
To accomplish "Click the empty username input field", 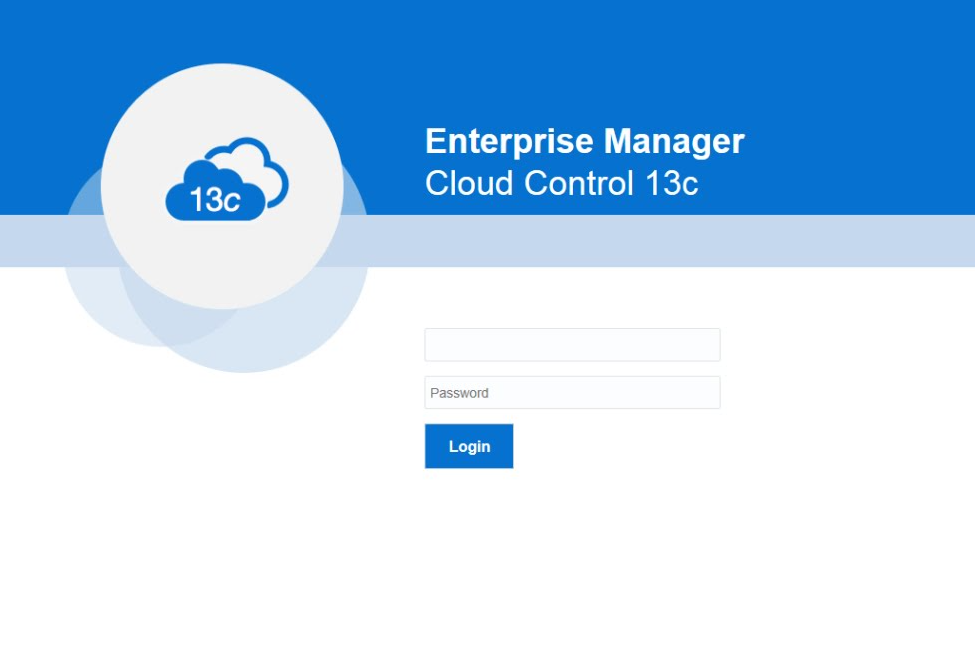I will tap(572, 344).
